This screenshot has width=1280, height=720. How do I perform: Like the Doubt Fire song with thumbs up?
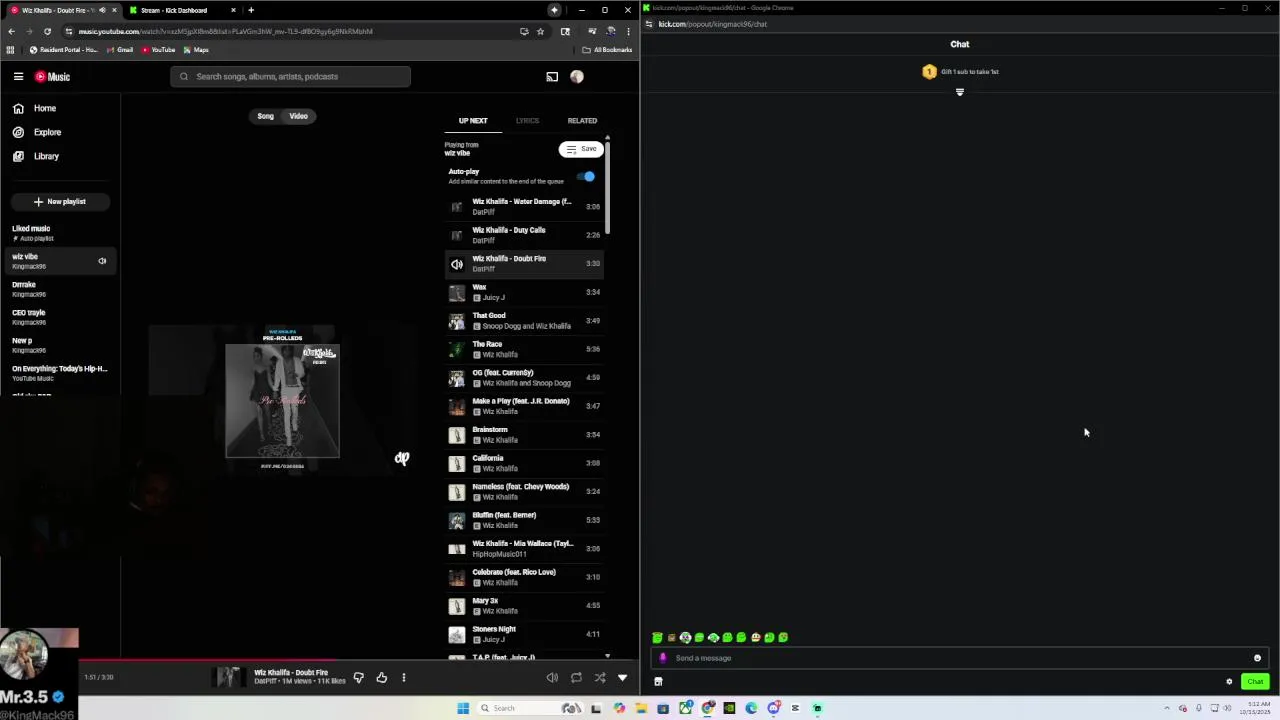(x=381, y=678)
